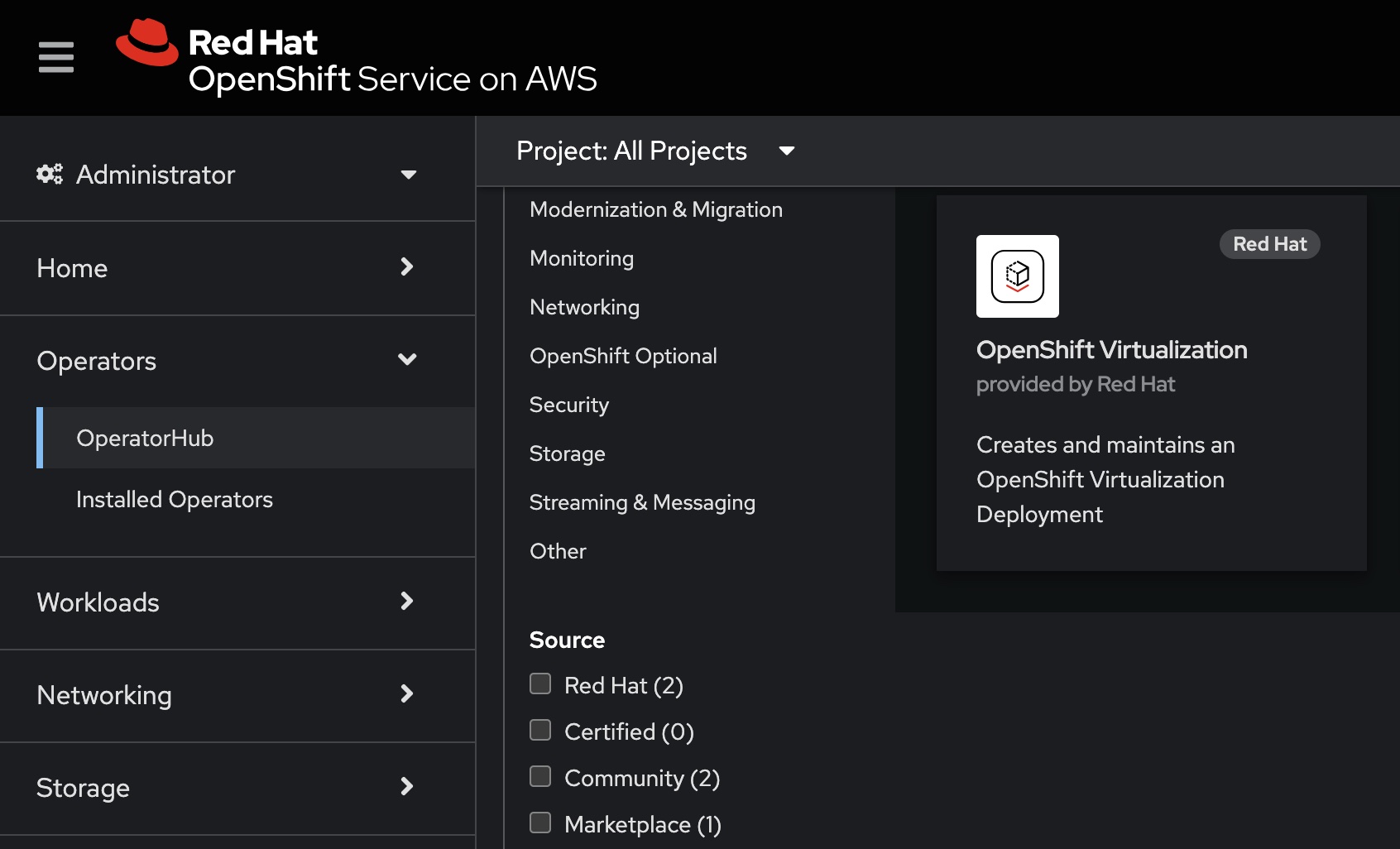Open the OpenShift Virtualization operator title
1400x849 pixels.
click(1111, 350)
